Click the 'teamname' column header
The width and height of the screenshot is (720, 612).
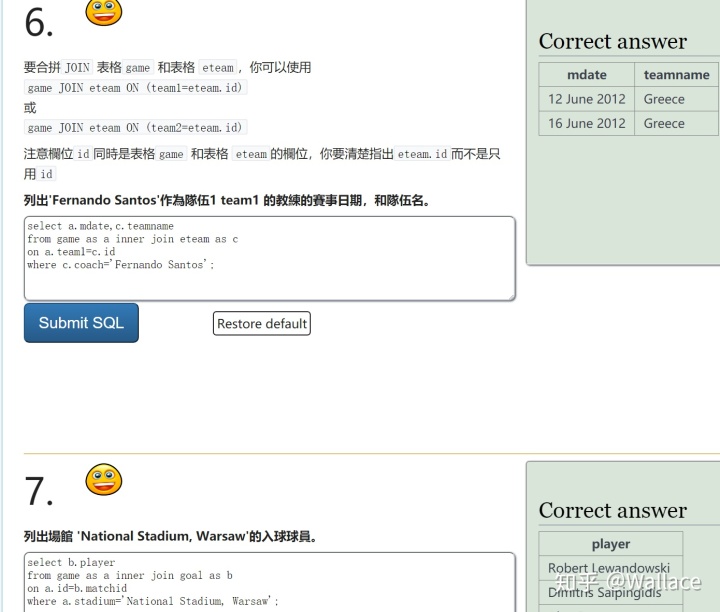tap(676, 74)
